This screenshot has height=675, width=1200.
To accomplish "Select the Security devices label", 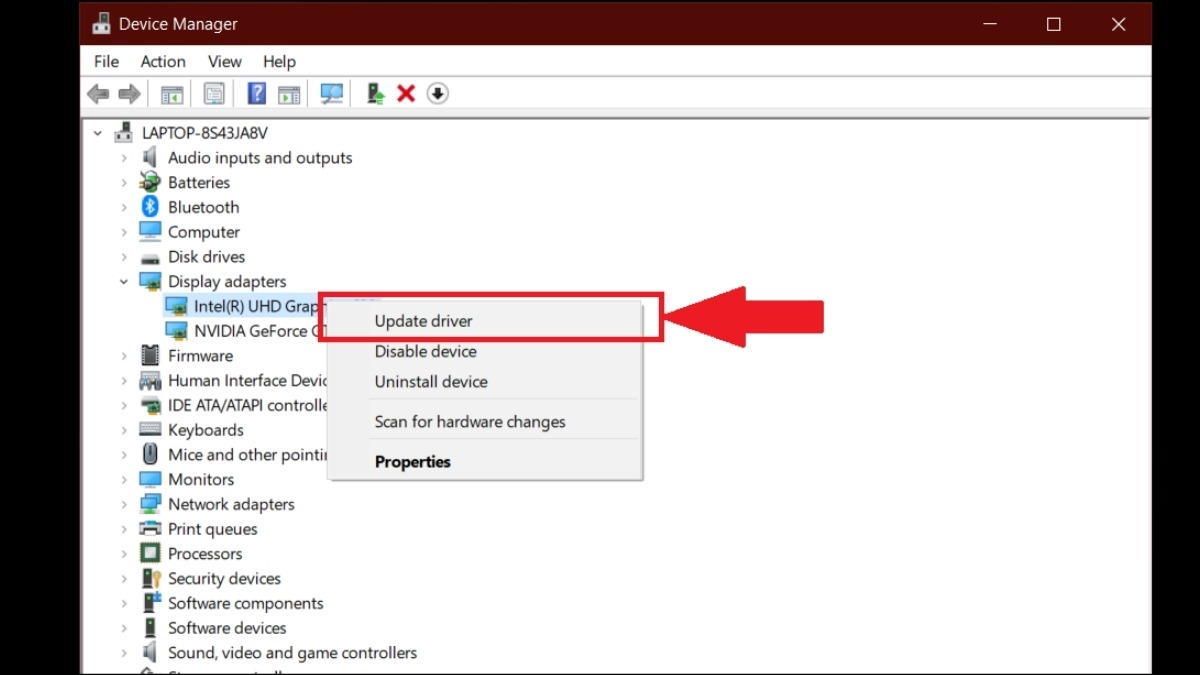I will tap(224, 578).
